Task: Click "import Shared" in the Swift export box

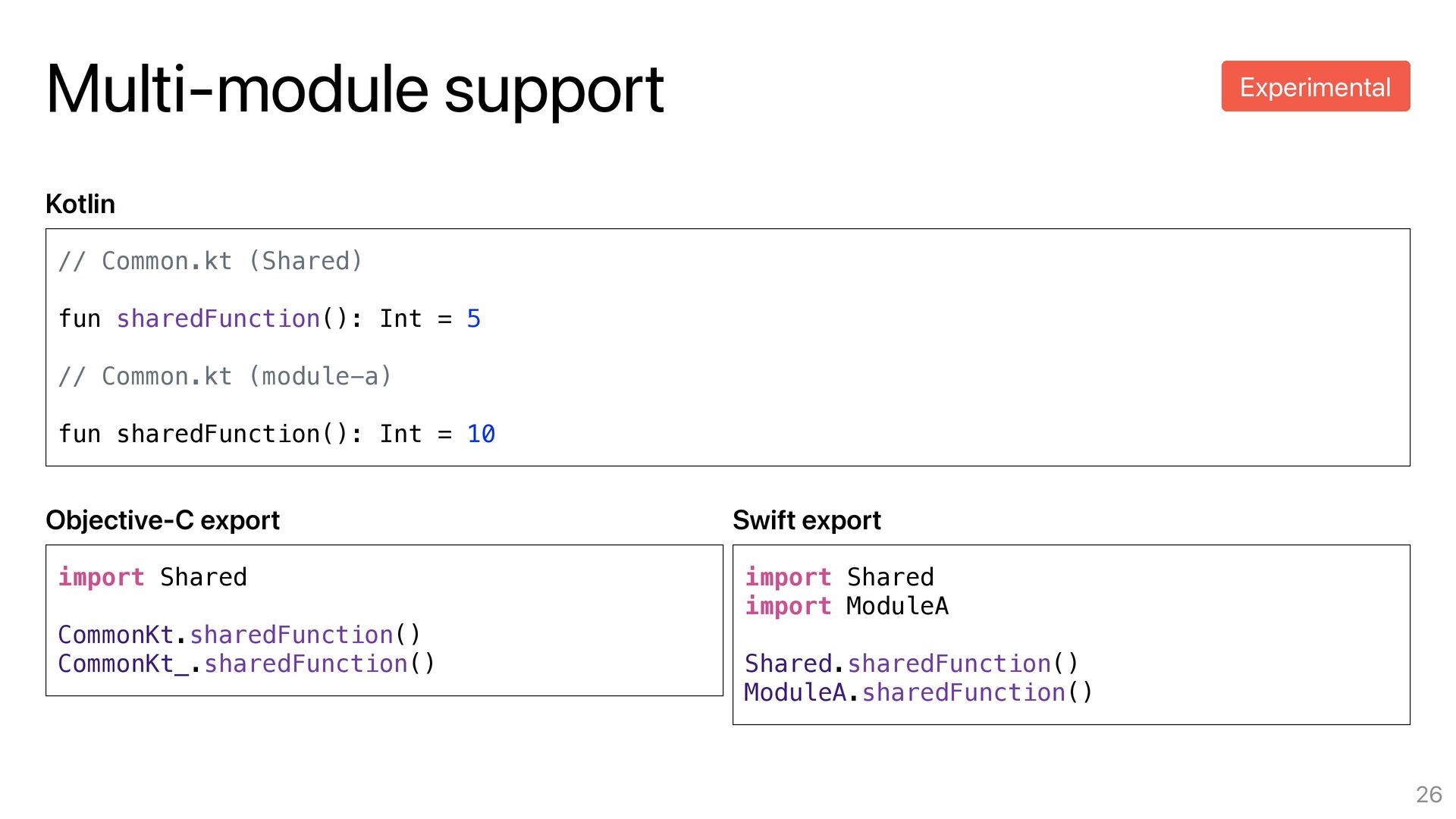Action: (x=839, y=577)
